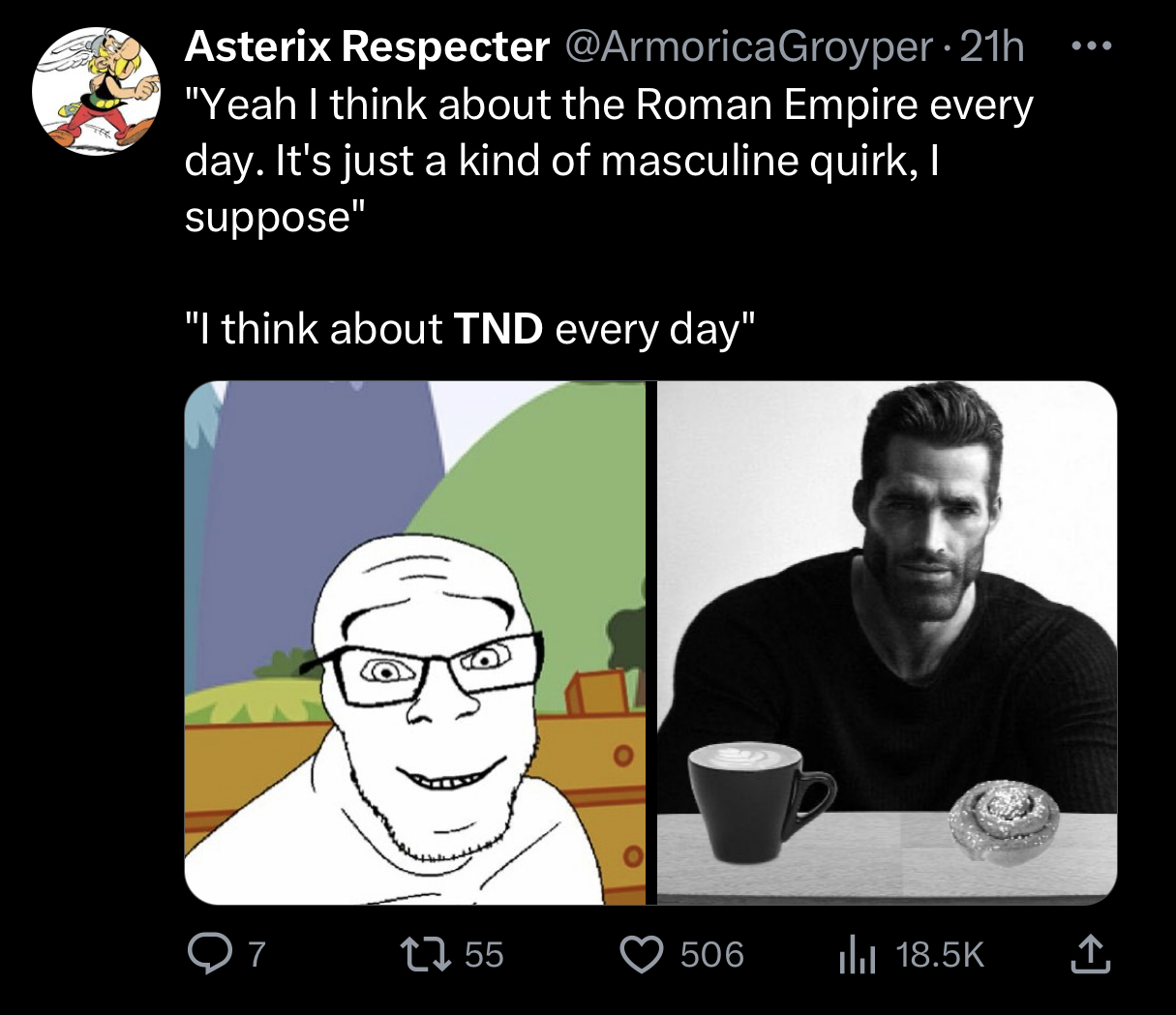The height and width of the screenshot is (1015, 1176).
Task: Click the repost count 55
Action: coord(484,955)
